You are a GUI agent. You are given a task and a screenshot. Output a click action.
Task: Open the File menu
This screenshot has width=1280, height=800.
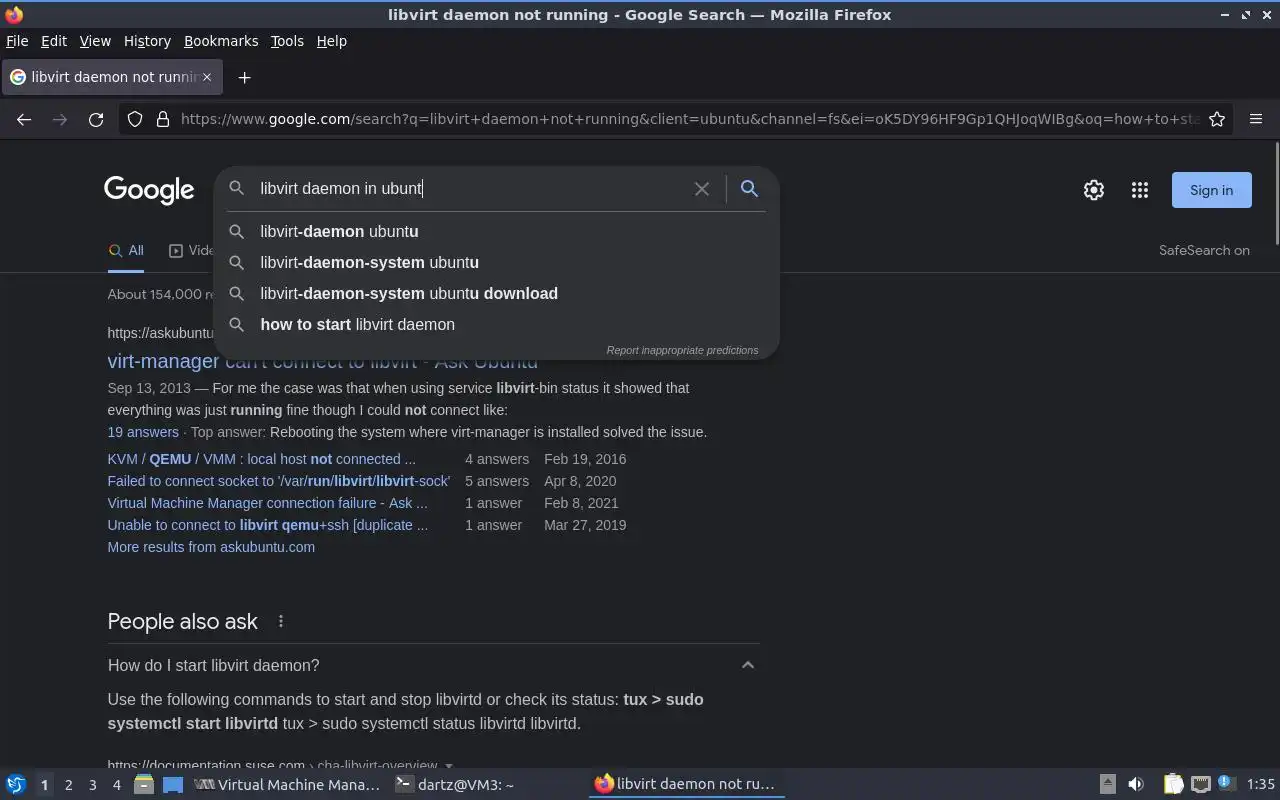tap(17, 41)
